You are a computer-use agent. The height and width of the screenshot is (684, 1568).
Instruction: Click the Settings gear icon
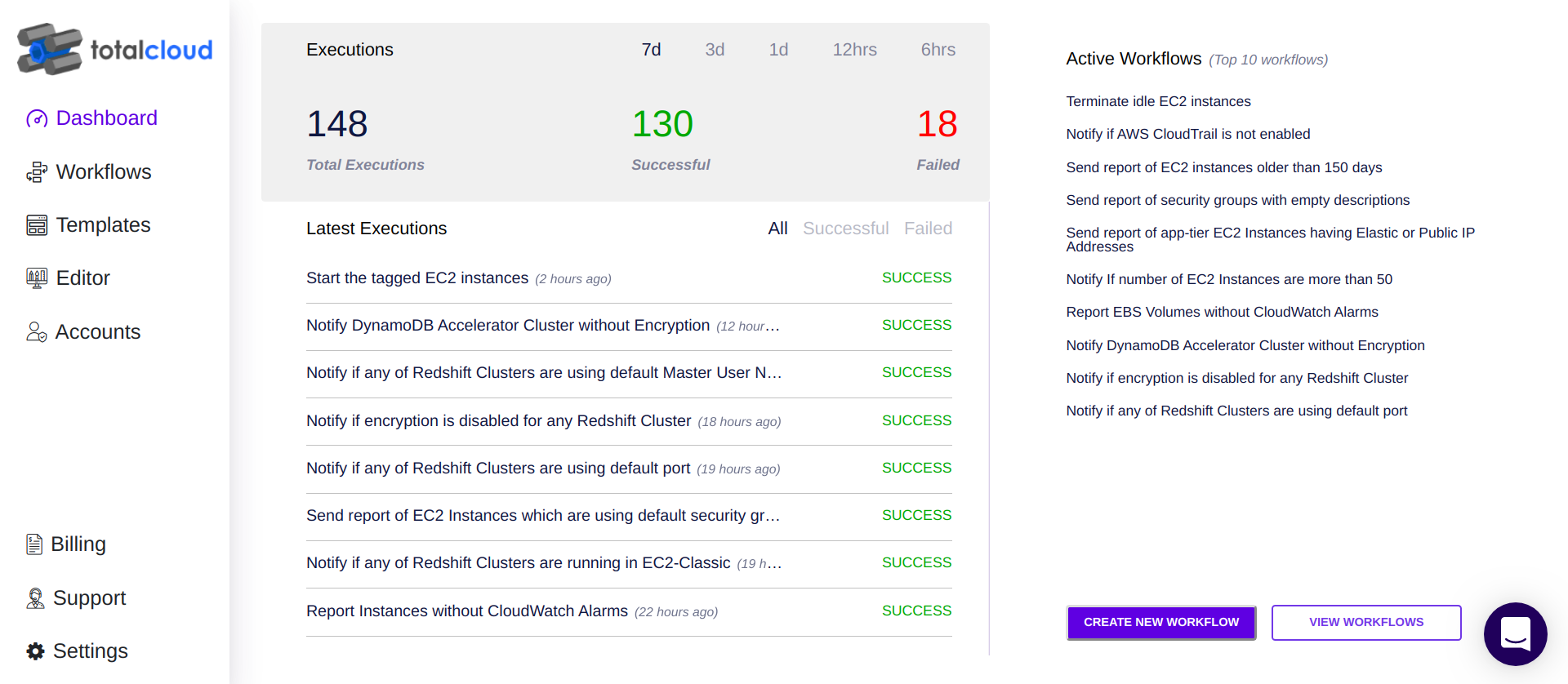click(x=35, y=651)
